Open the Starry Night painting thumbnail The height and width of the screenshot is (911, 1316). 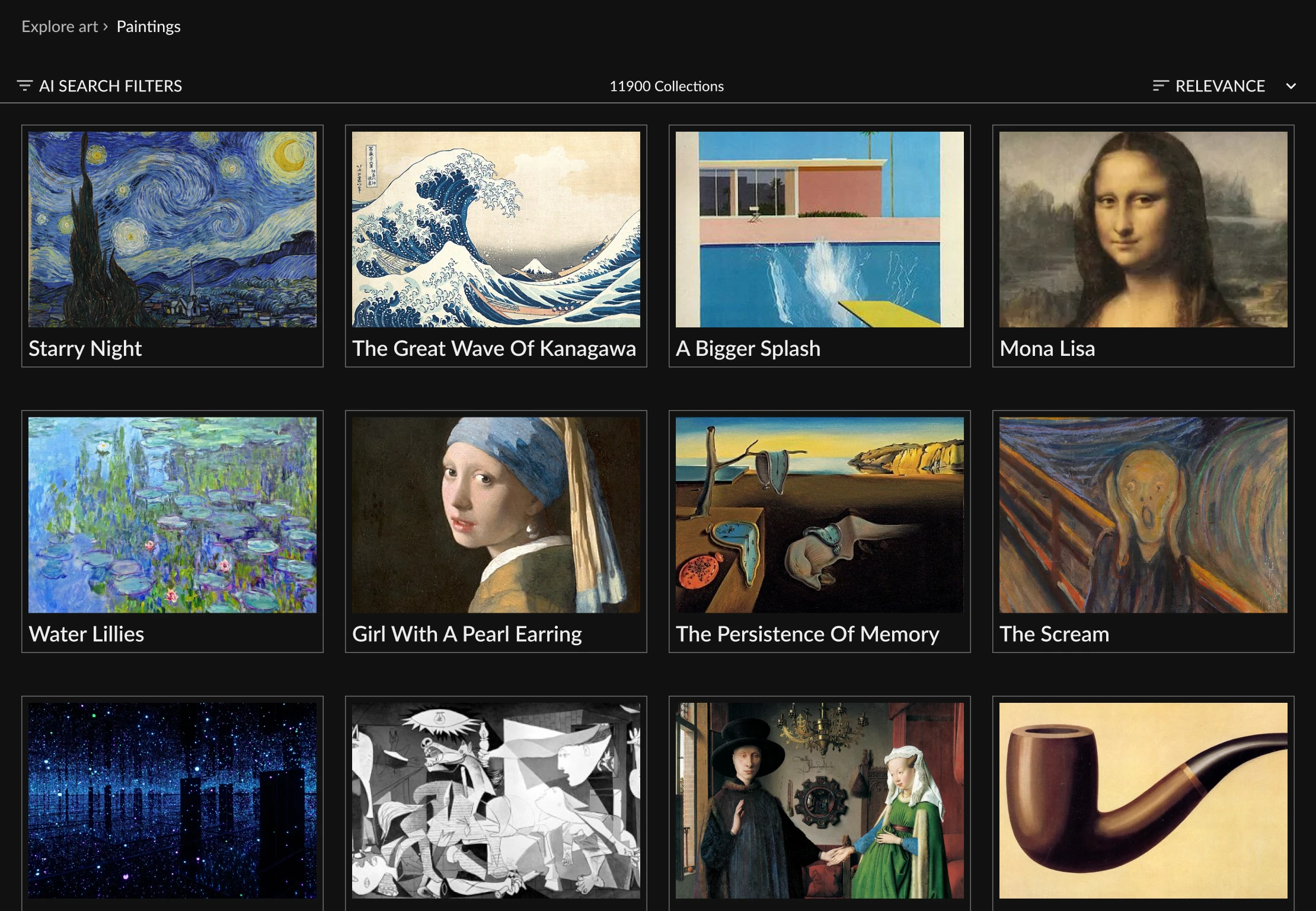click(172, 229)
